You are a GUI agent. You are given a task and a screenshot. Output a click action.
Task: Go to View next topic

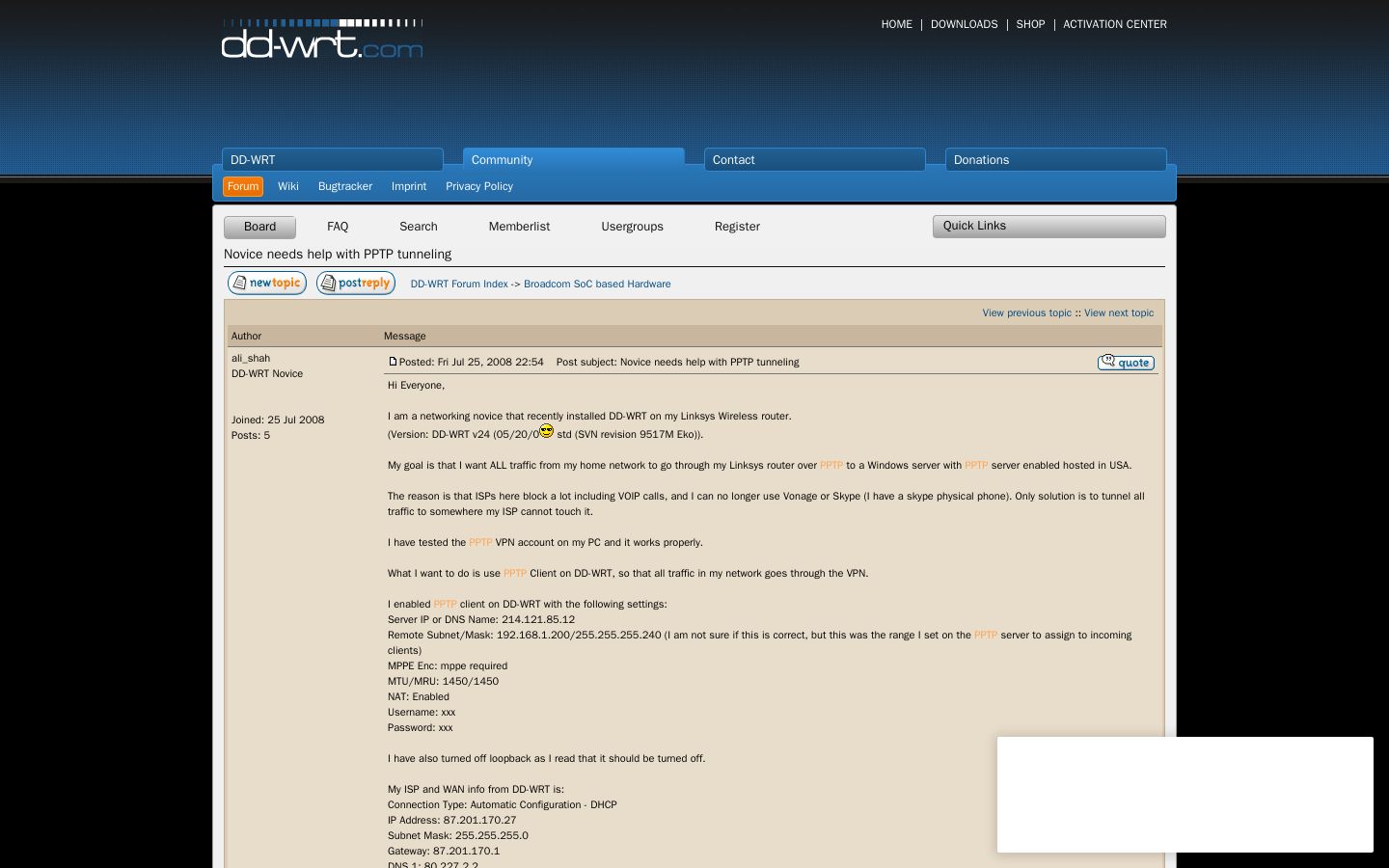(1119, 312)
